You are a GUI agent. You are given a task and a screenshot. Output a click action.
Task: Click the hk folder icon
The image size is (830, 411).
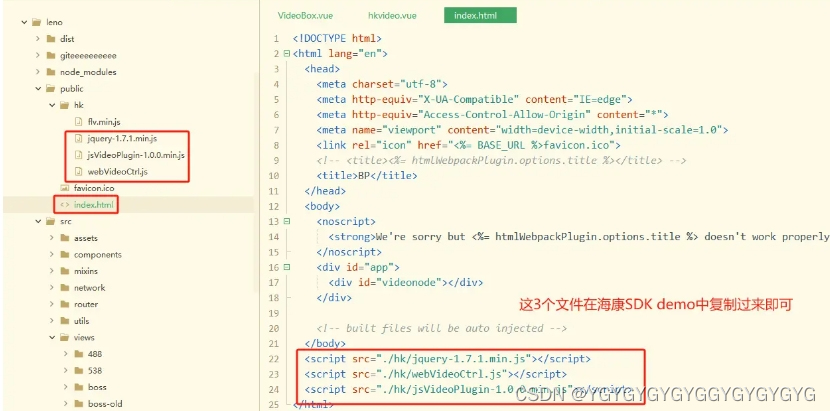pos(65,105)
